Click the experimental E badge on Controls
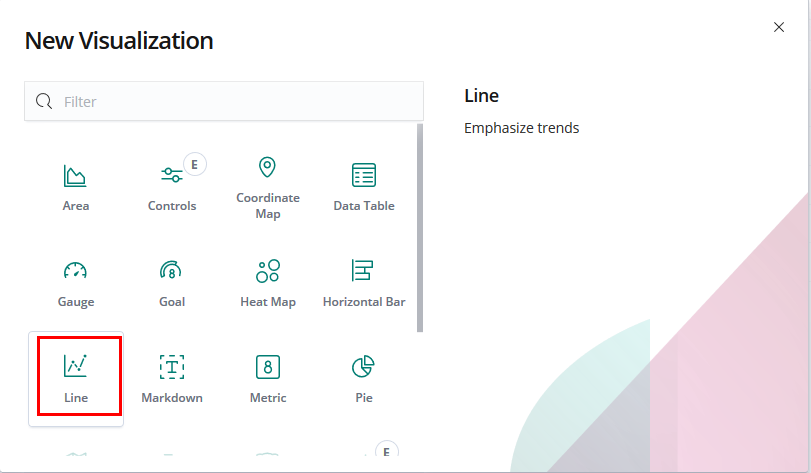Screen dimensions: 811x473 (x=194, y=164)
